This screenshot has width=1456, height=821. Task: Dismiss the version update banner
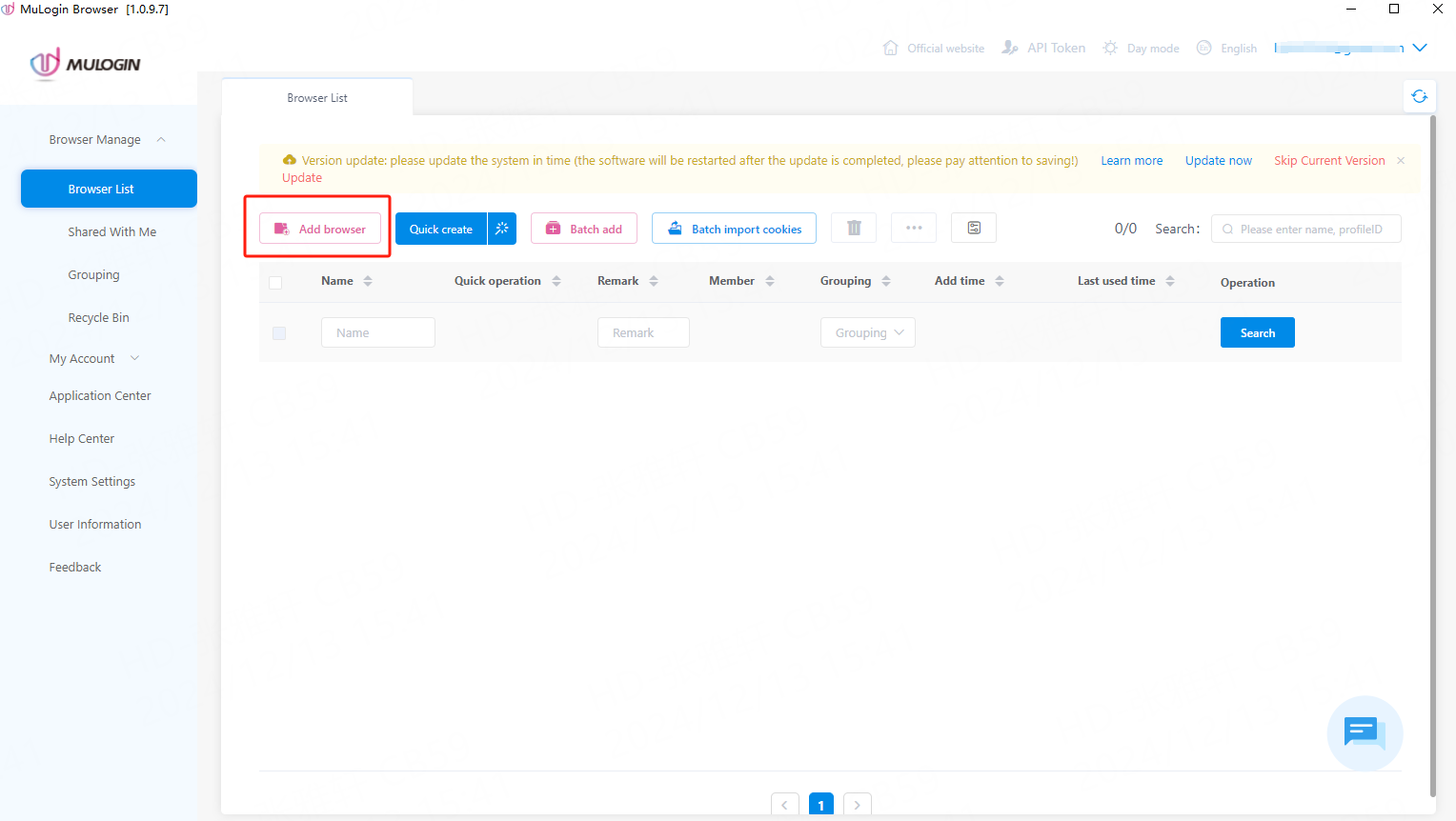pos(1401,161)
